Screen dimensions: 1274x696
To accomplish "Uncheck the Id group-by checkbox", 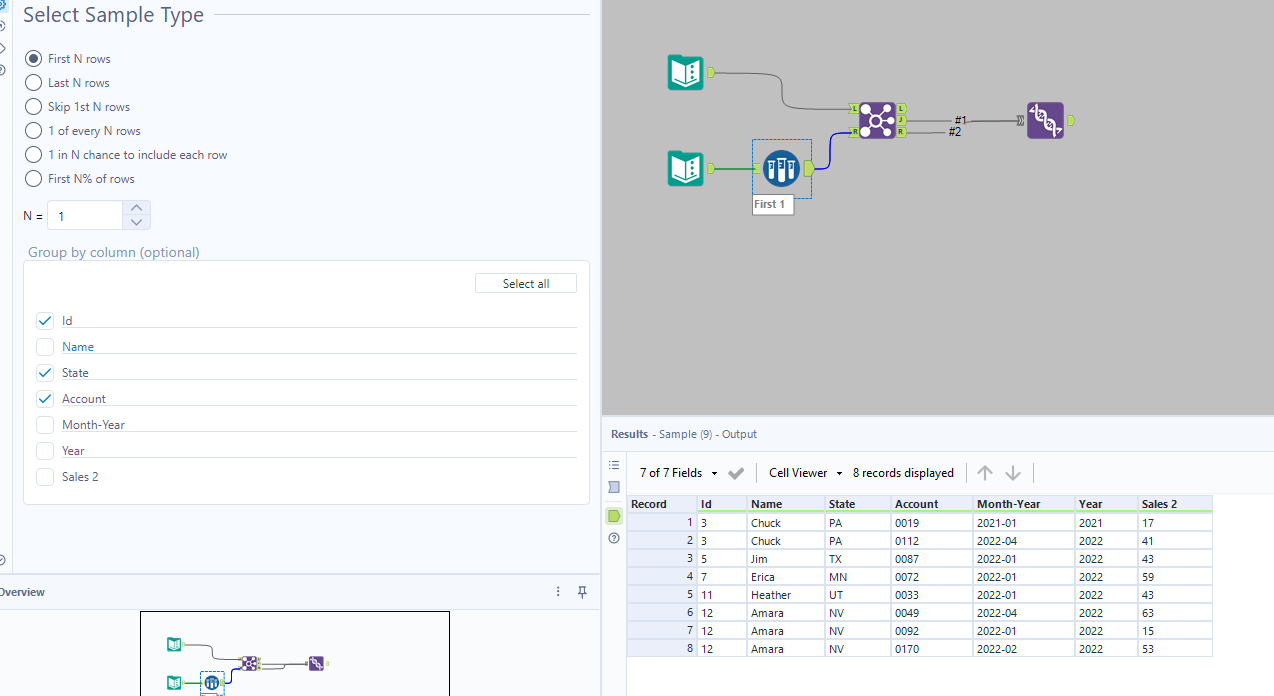I will coord(45,320).
